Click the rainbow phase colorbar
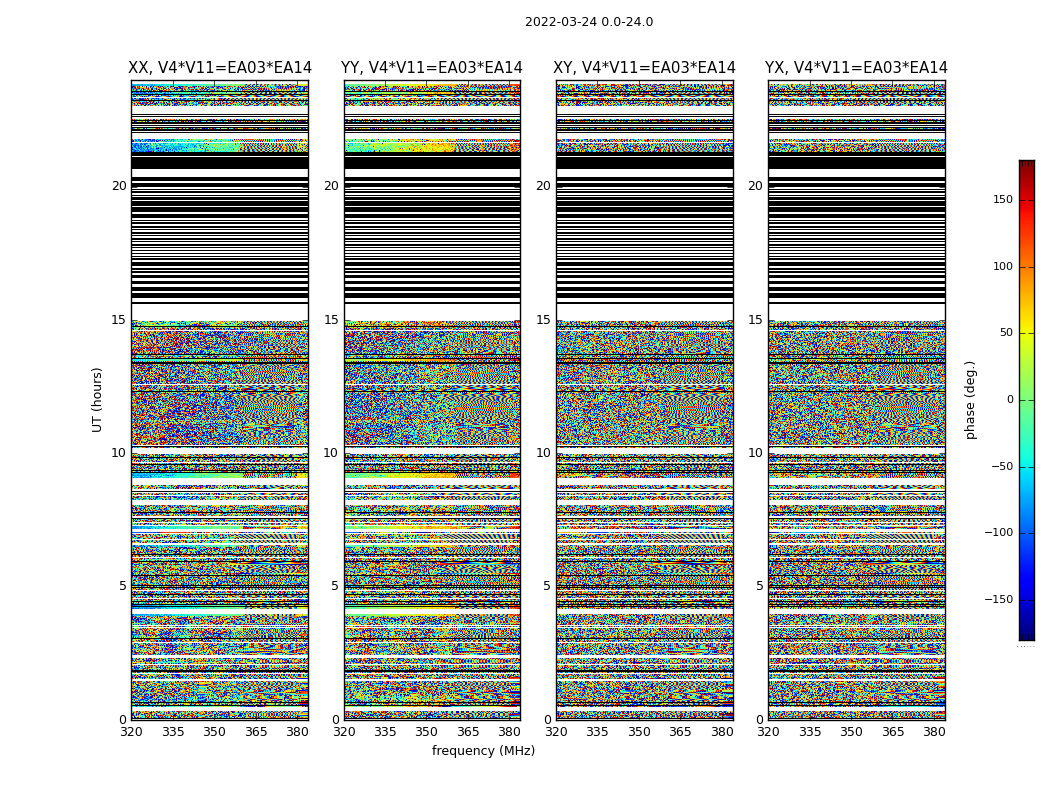This screenshot has width=1050, height=800. coord(1027,400)
